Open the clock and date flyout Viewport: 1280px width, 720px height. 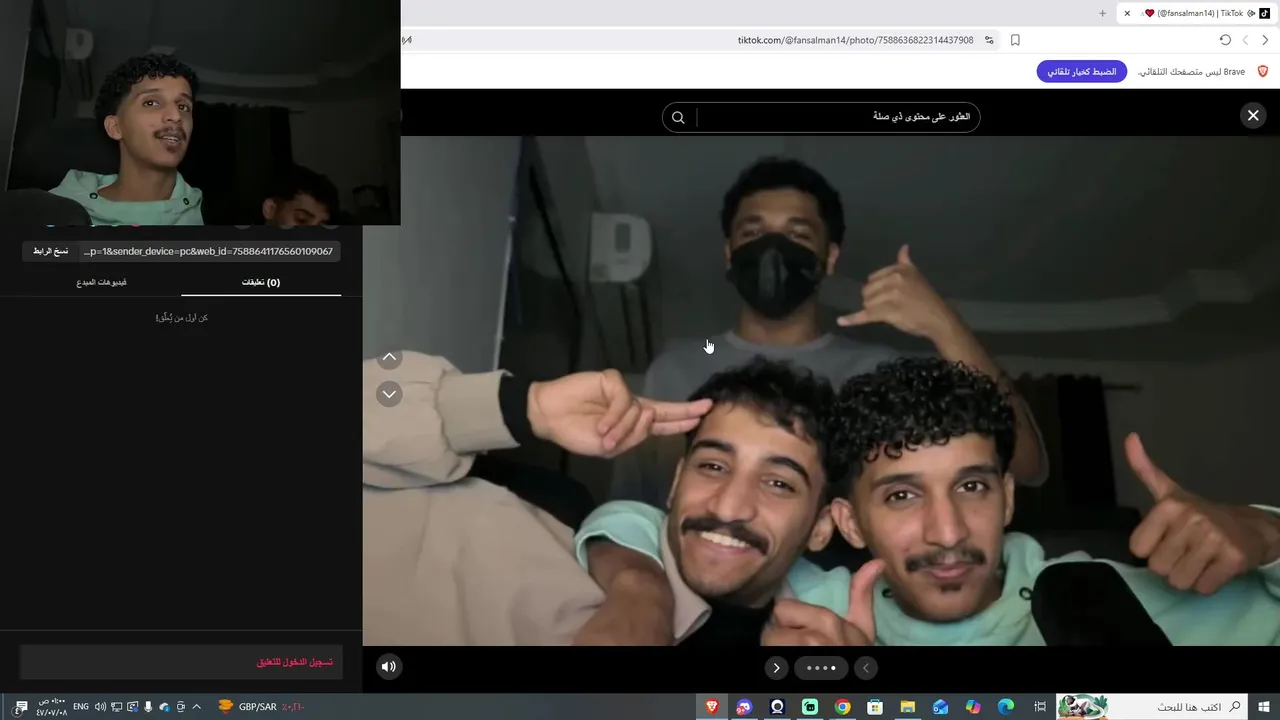52,707
